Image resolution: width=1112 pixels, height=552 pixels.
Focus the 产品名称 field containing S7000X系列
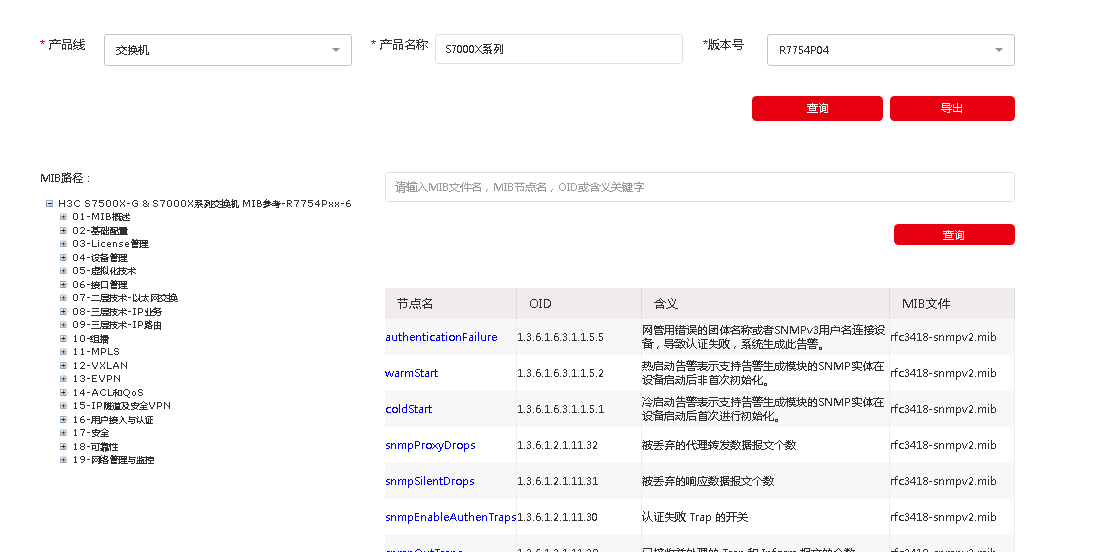(x=559, y=49)
